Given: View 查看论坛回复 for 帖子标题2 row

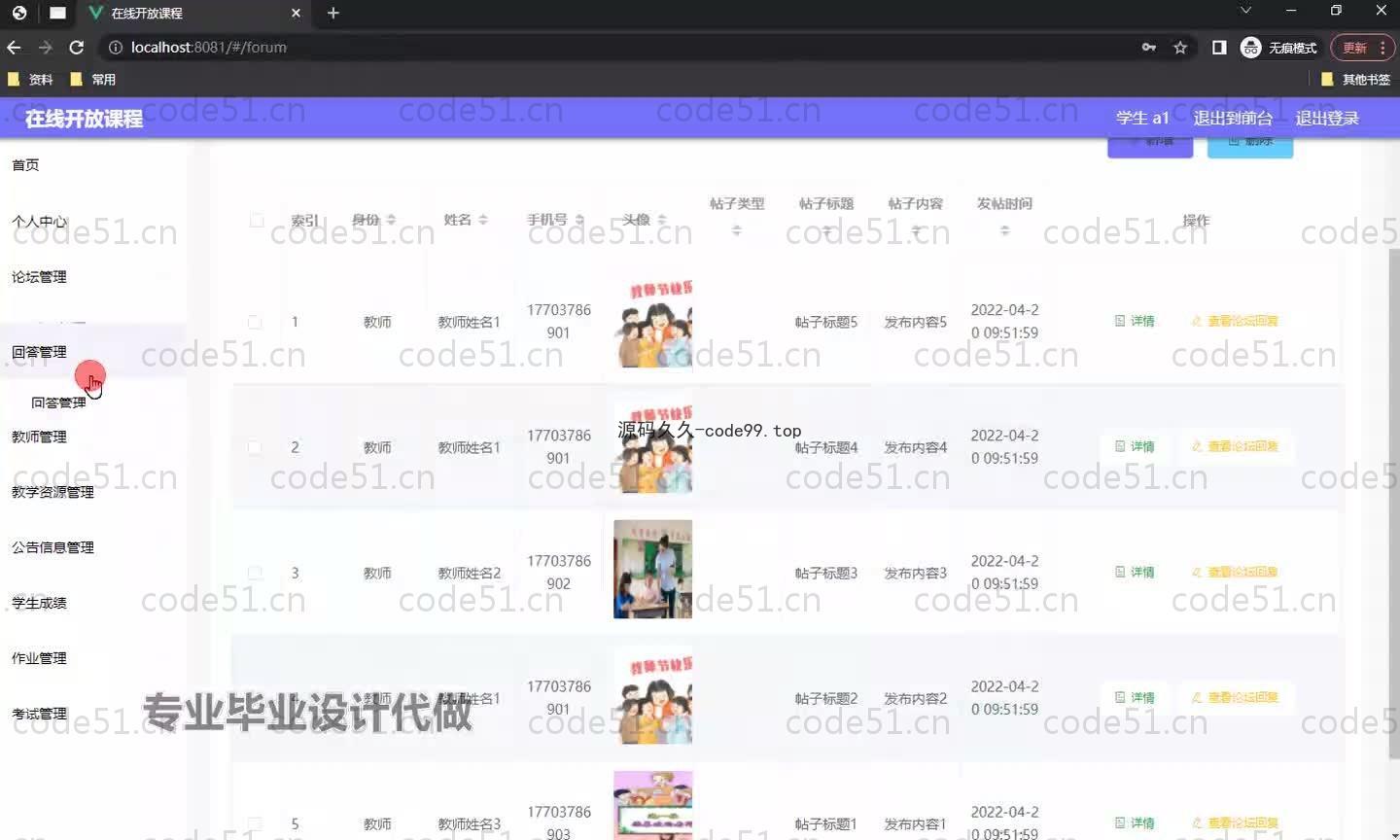Looking at the screenshot, I should tap(1235, 697).
